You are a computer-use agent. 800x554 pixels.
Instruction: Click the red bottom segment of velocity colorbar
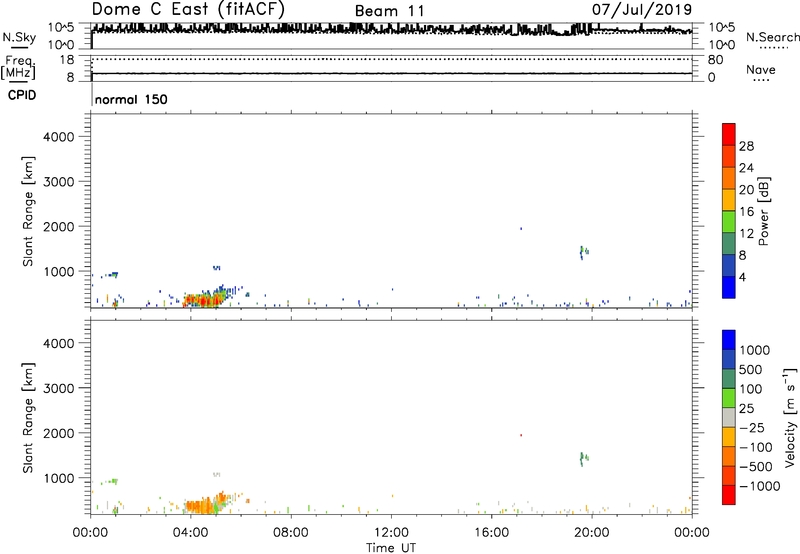coord(729,495)
